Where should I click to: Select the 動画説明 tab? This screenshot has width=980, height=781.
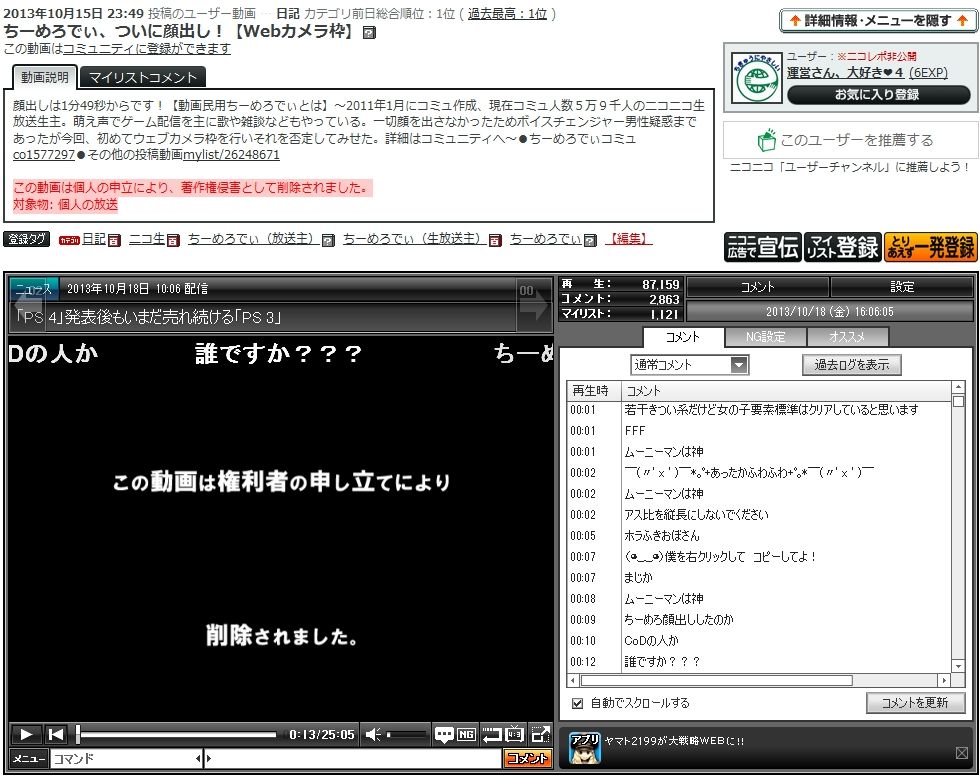[45, 77]
